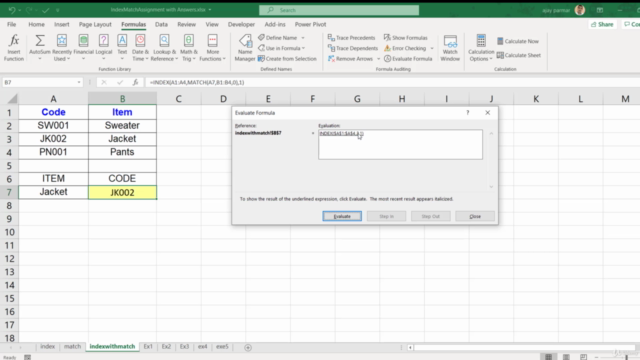Select cell A2 containing SW001
Screen dimensions: 640x360
[53, 125]
